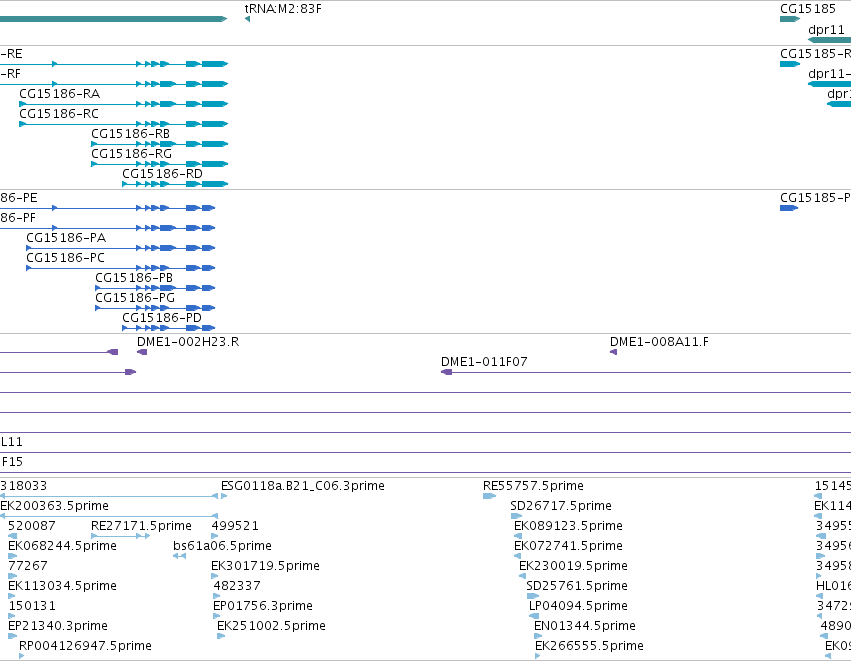Click the RE55757.5prime arrow glyph

tap(490, 496)
